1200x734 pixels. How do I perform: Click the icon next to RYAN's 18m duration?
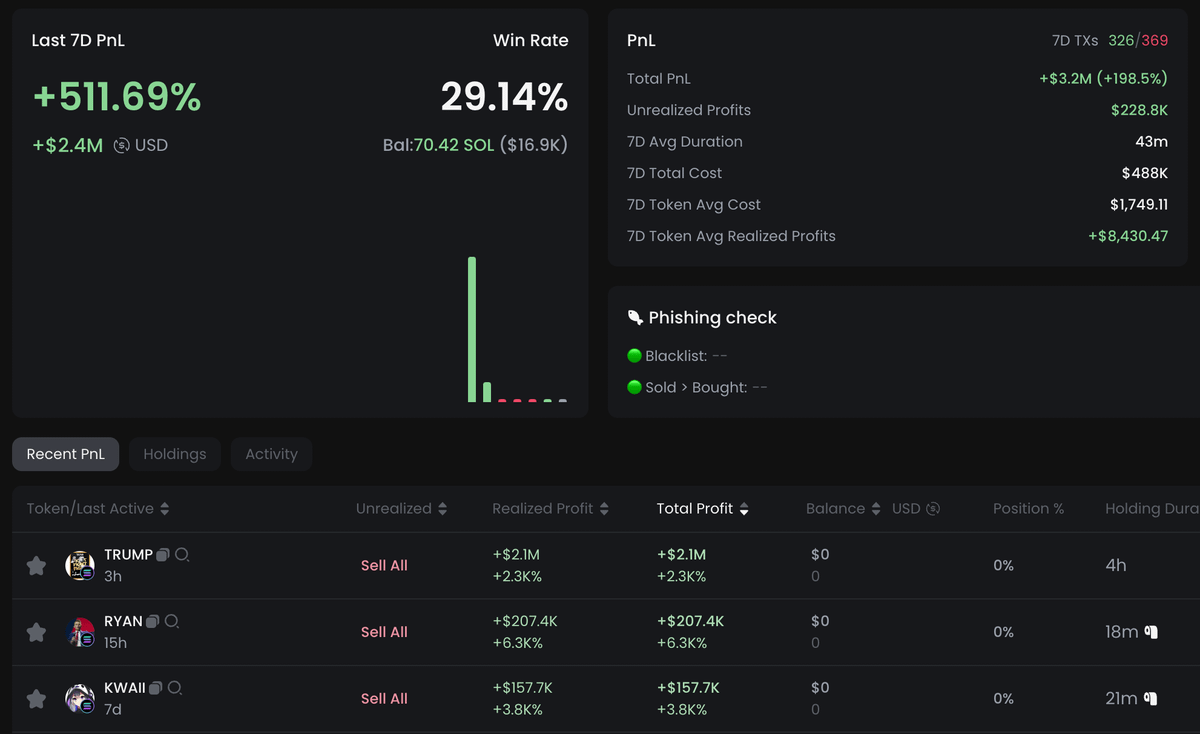(x=1151, y=632)
